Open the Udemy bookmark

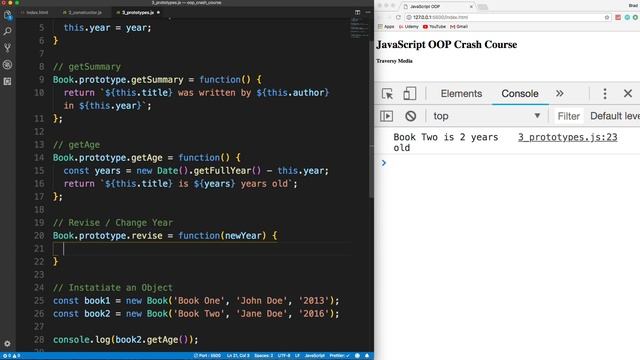tap(409, 27)
